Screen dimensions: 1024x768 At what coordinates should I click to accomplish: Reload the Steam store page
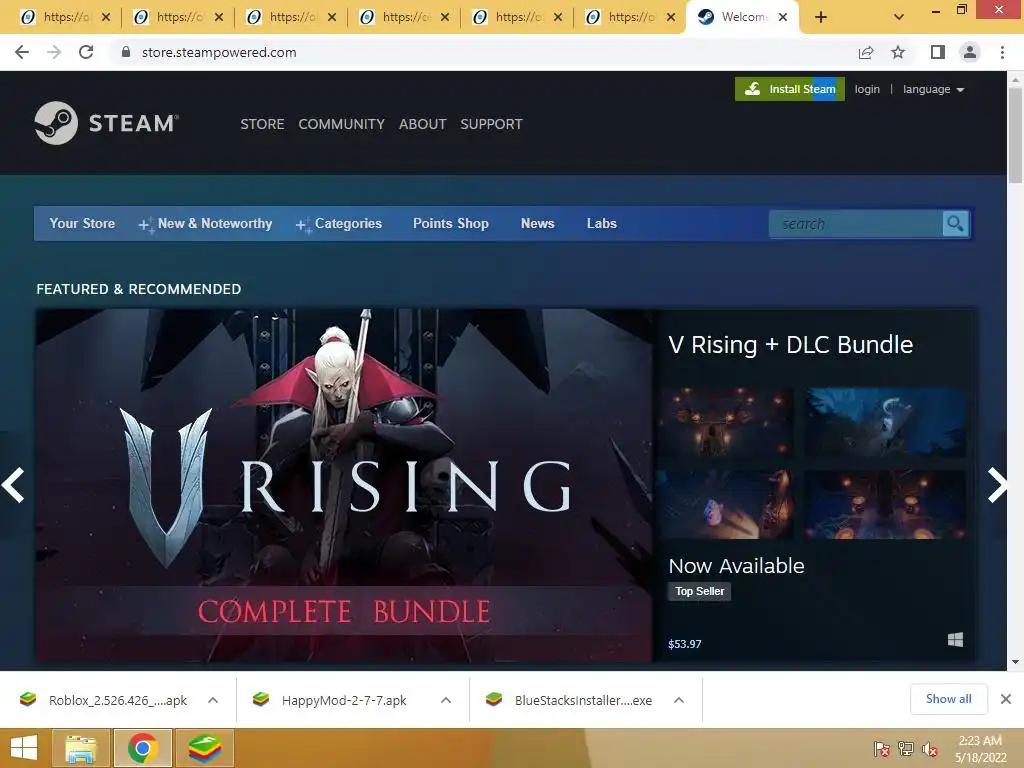tap(86, 52)
